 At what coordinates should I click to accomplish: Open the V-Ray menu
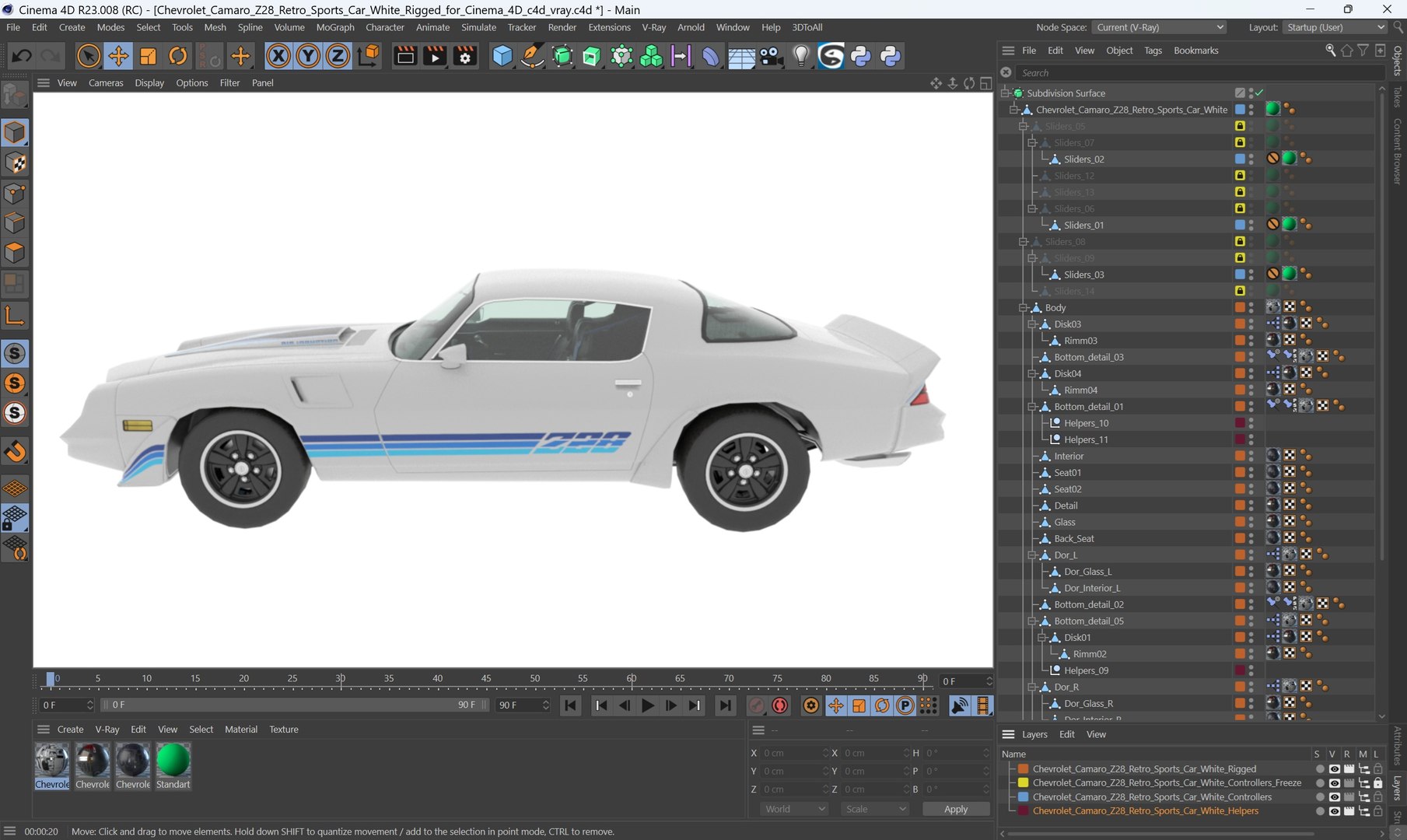pos(653,27)
